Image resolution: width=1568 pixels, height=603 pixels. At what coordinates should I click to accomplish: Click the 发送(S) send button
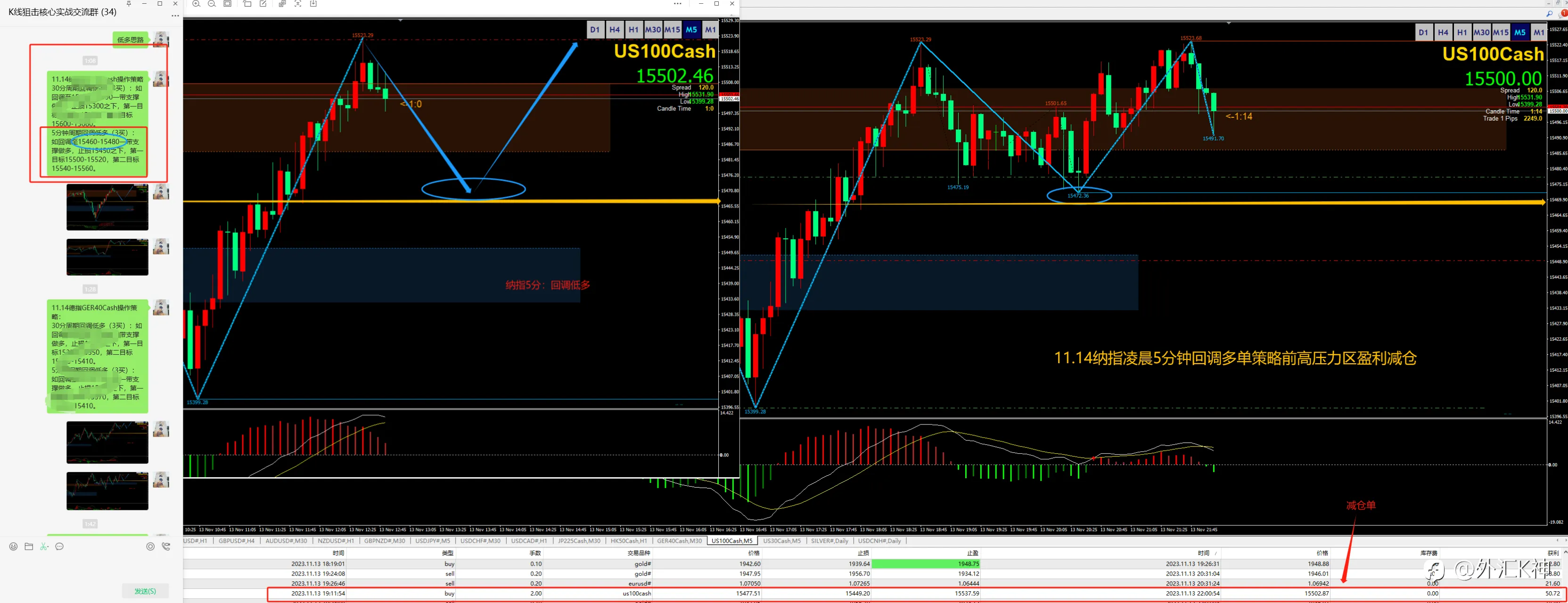tap(145, 591)
